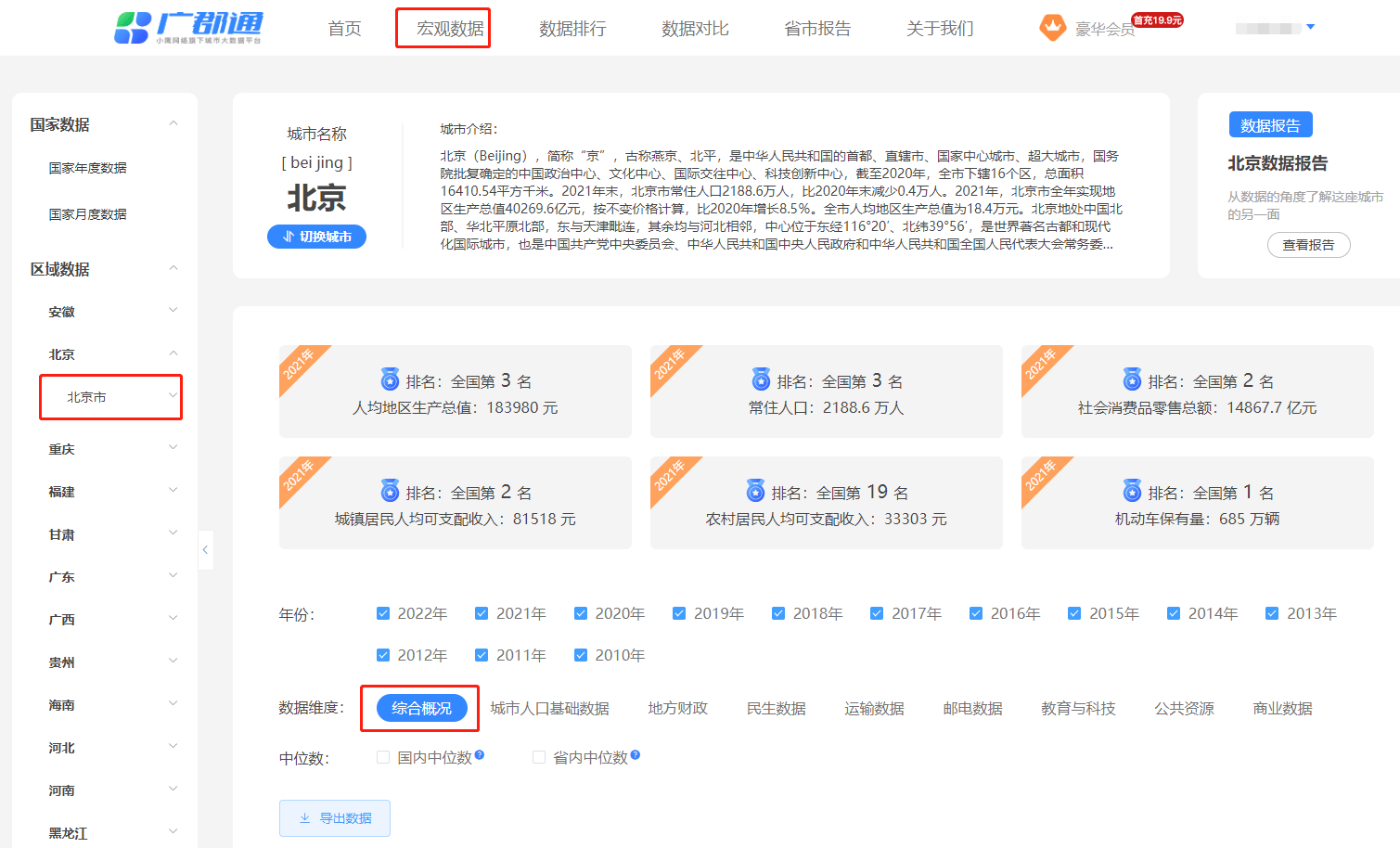Image resolution: width=1400 pixels, height=848 pixels.
Task: Click the help icon next to 省内中位数
Action: coord(636,755)
